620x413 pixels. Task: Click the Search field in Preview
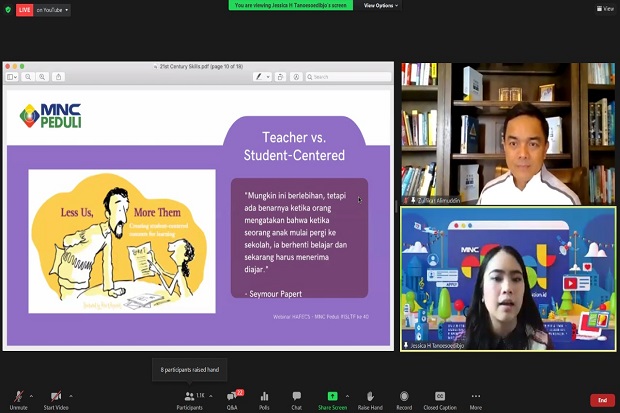348,77
